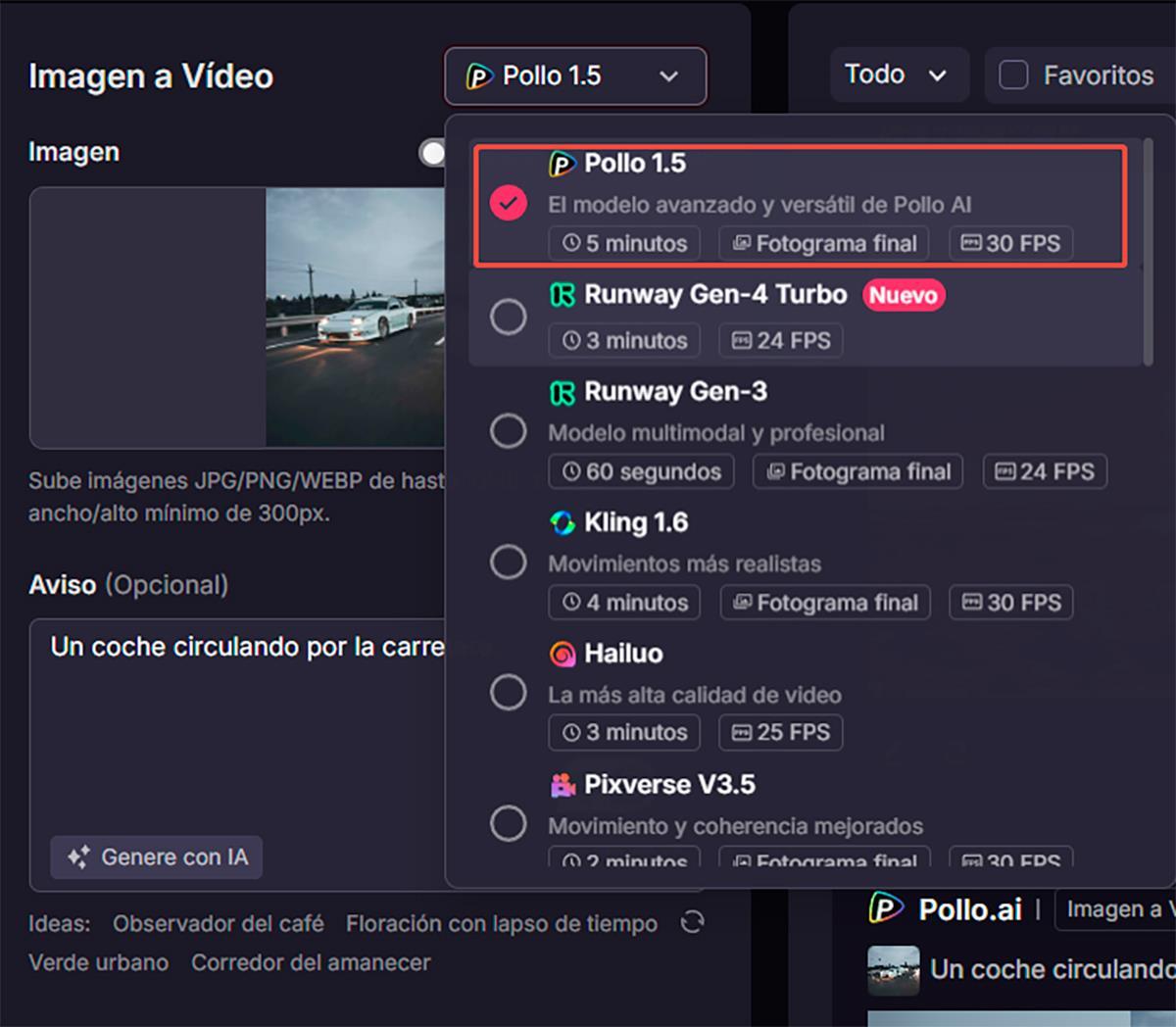The height and width of the screenshot is (1027, 1176).
Task: Click the Runway Gen-3 logo icon
Action: tap(562, 392)
